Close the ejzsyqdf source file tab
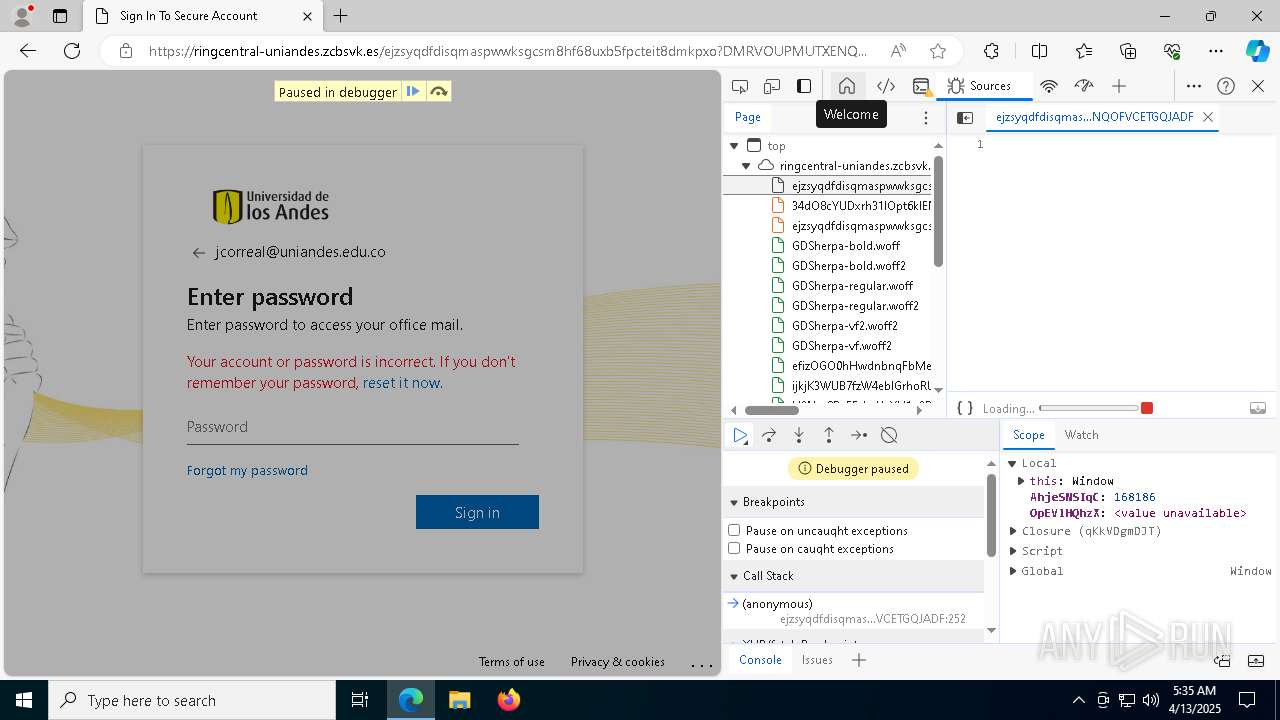This screenshot has width=1280, height=720. point(1208,117)
